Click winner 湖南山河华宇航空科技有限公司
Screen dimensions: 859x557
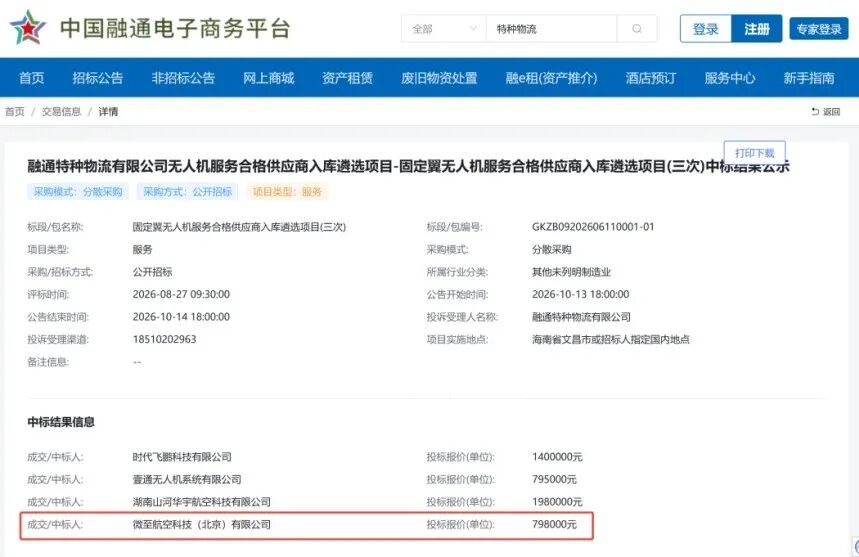[202, 502]
